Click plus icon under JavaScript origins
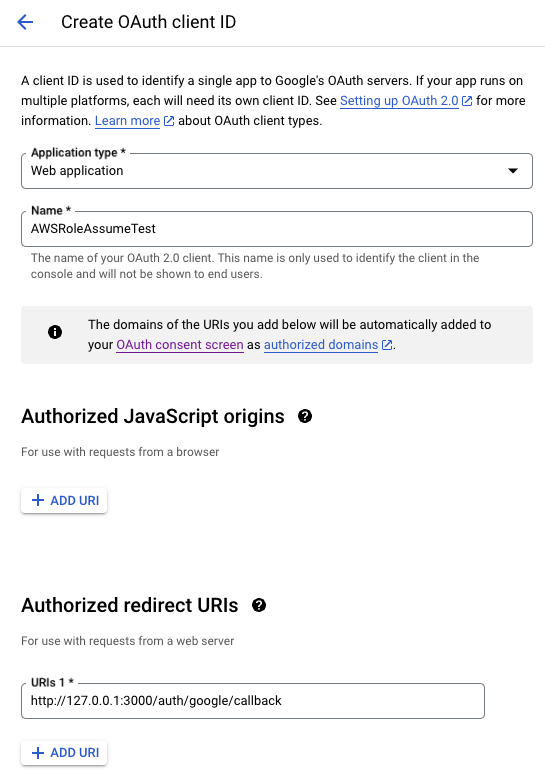Image resolution: width=545 pixels, height=772 pixels. point(38,501)
